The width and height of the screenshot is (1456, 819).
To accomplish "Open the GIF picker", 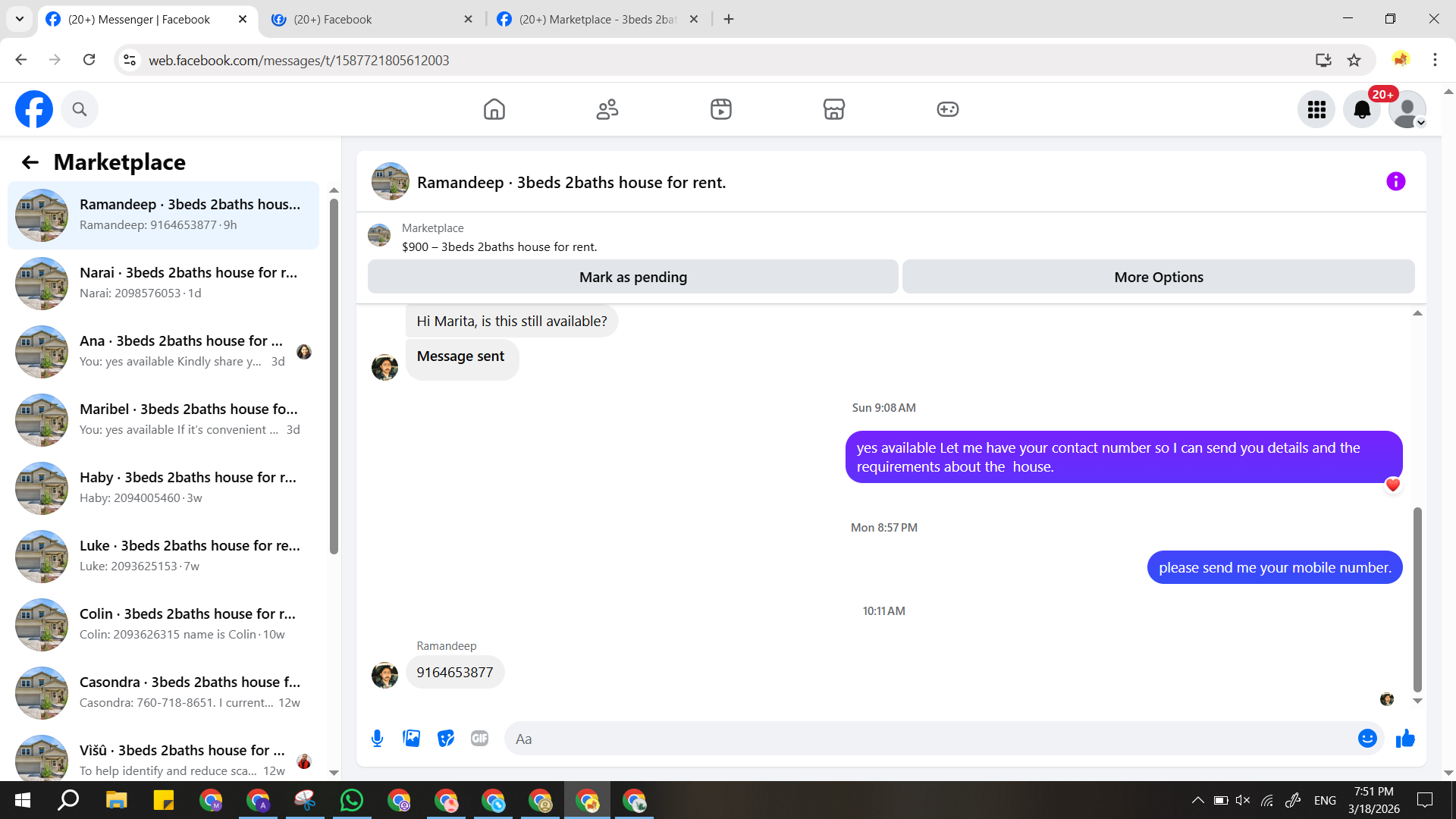I will pyautogui.click(x=479, y=739).
